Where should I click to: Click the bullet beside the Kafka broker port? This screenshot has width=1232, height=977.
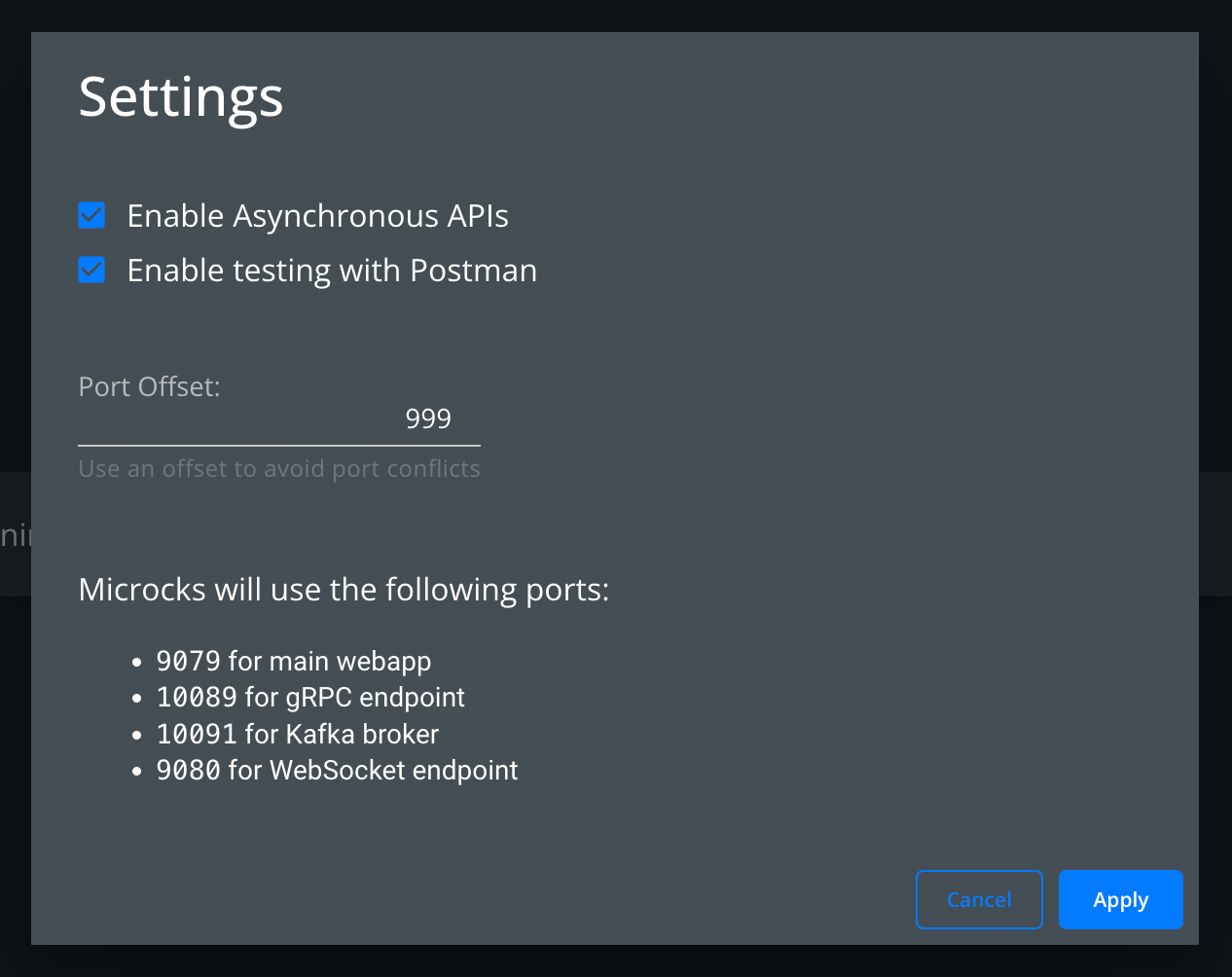coord(137,734)
